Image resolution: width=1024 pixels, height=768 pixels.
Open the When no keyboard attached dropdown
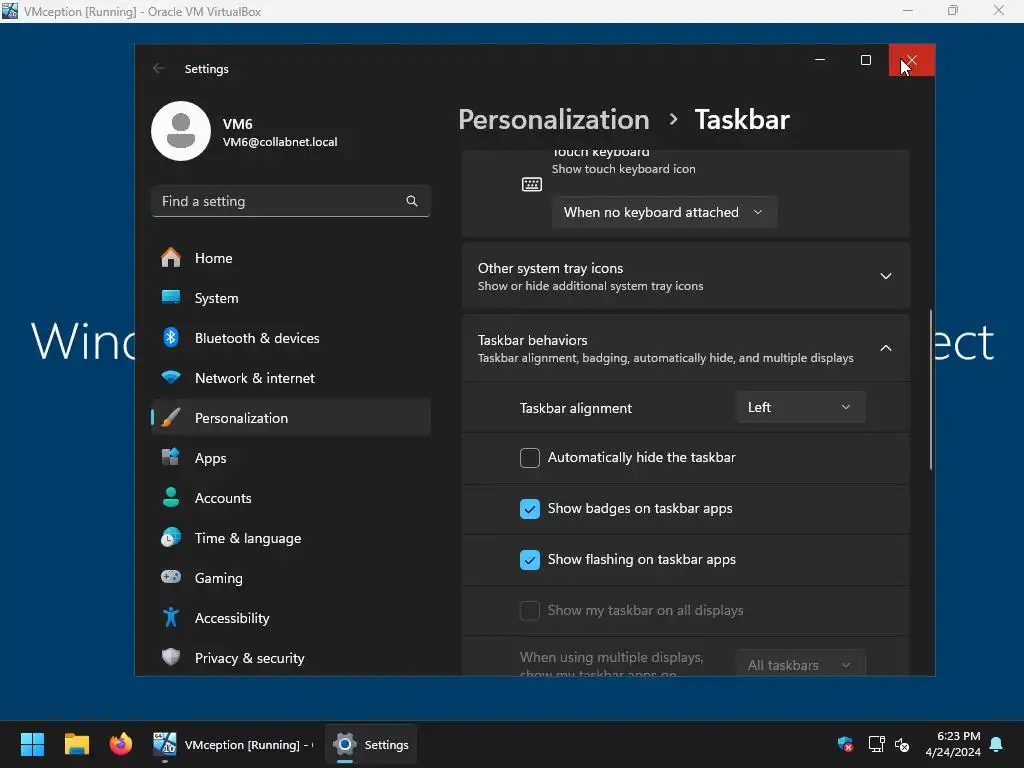tap(664, 212)
